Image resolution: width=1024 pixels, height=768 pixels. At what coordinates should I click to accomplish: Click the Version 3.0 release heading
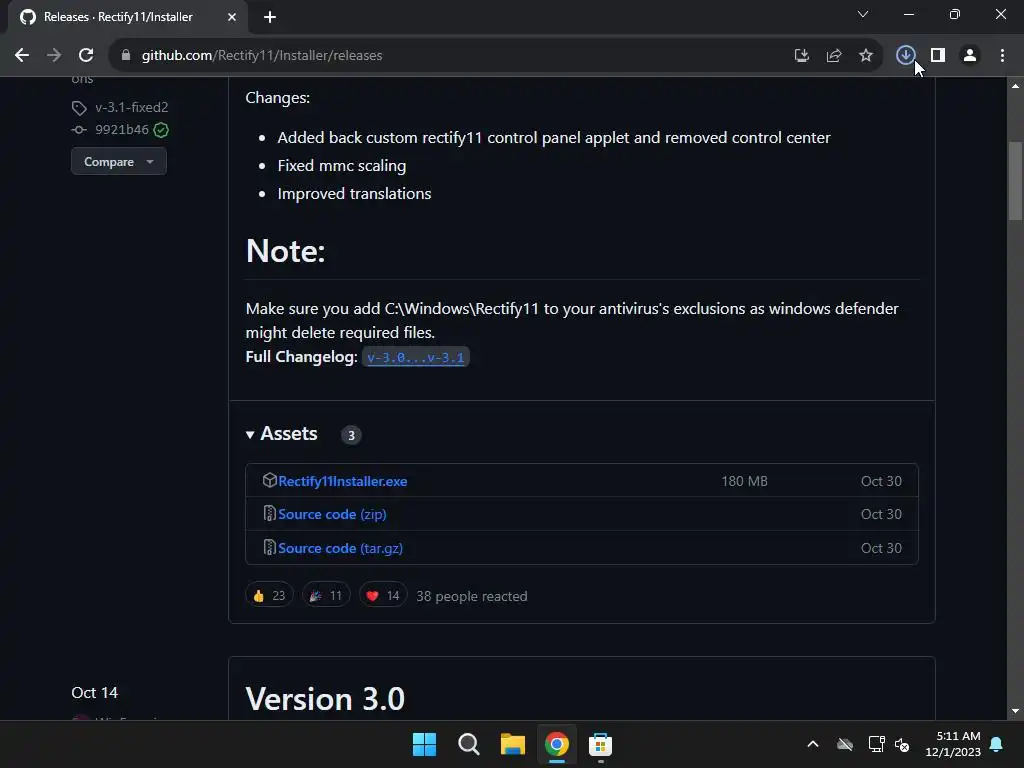325,699
